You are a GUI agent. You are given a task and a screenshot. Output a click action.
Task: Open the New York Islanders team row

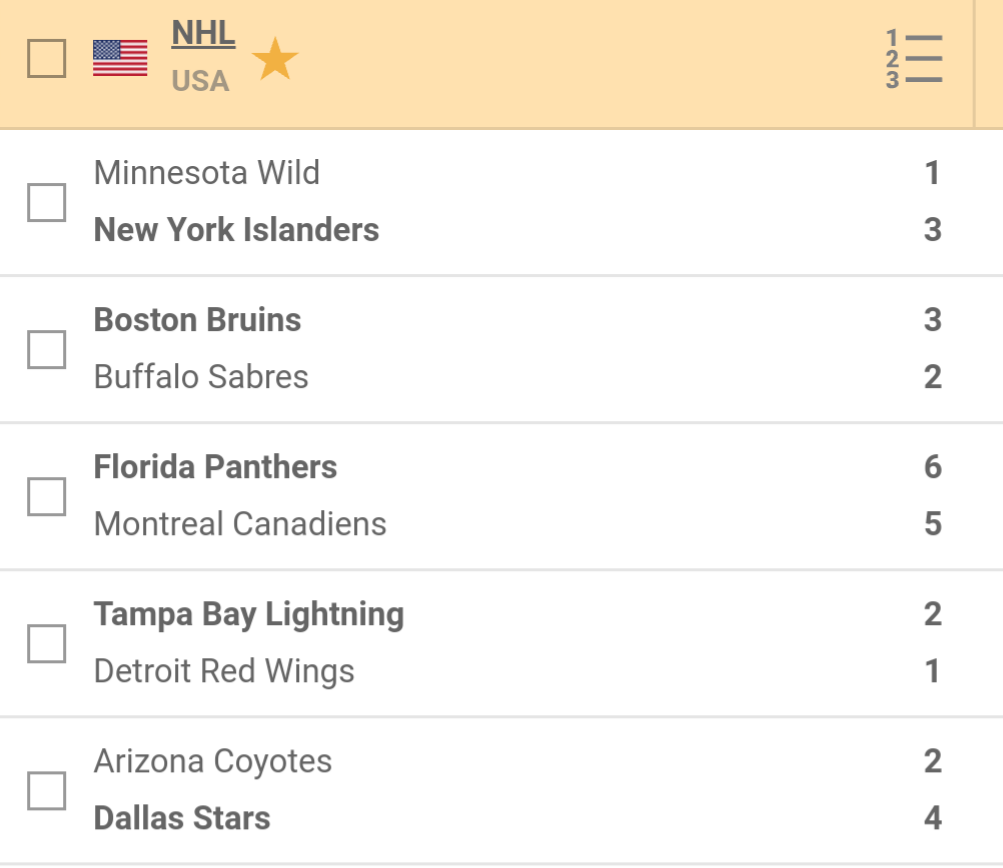tap(236, 230)
